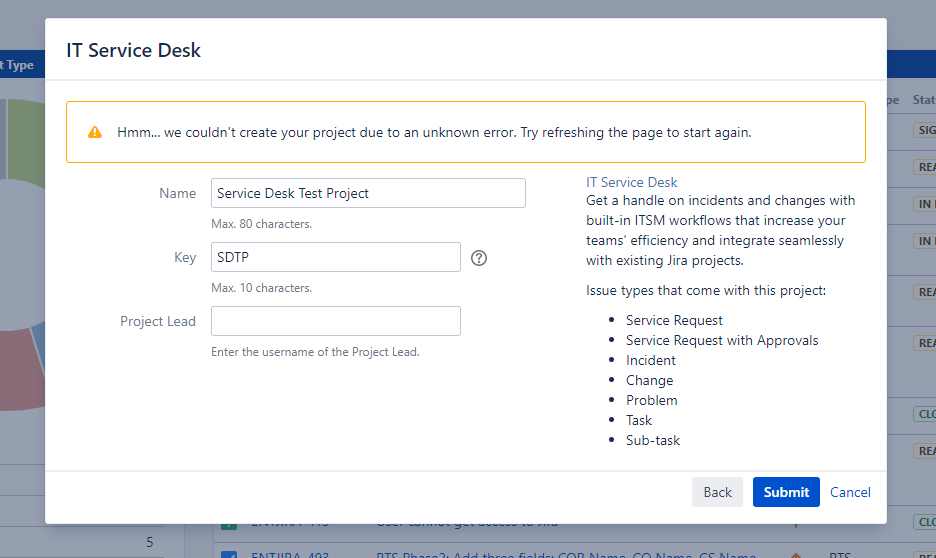Click the warning triangle icon in error banner
Image resolution: width=936 pixels, height=558 pixels.
point(95,132)
